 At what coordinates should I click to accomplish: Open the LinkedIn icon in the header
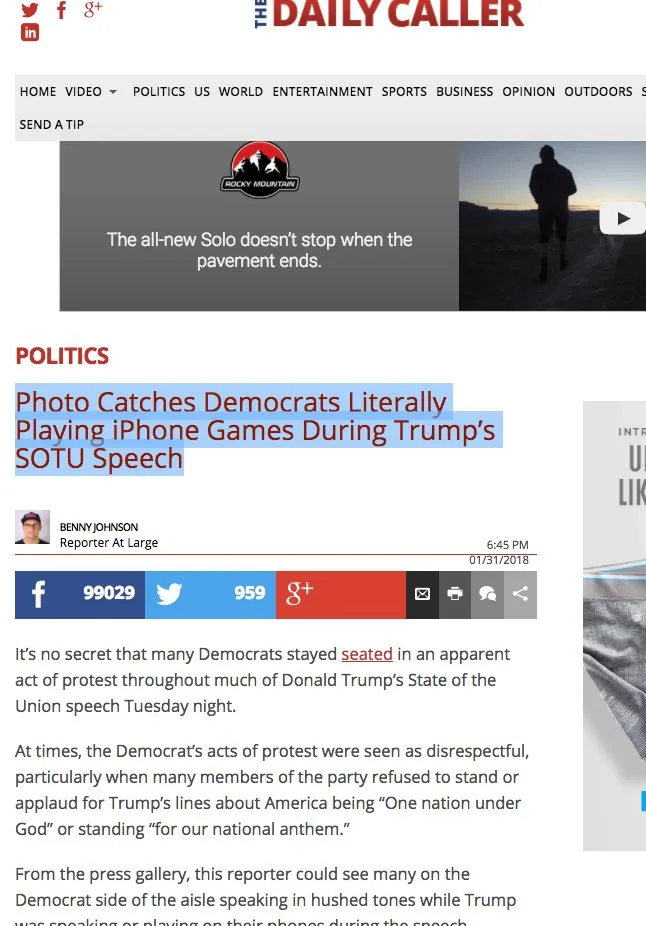[30, 32]
